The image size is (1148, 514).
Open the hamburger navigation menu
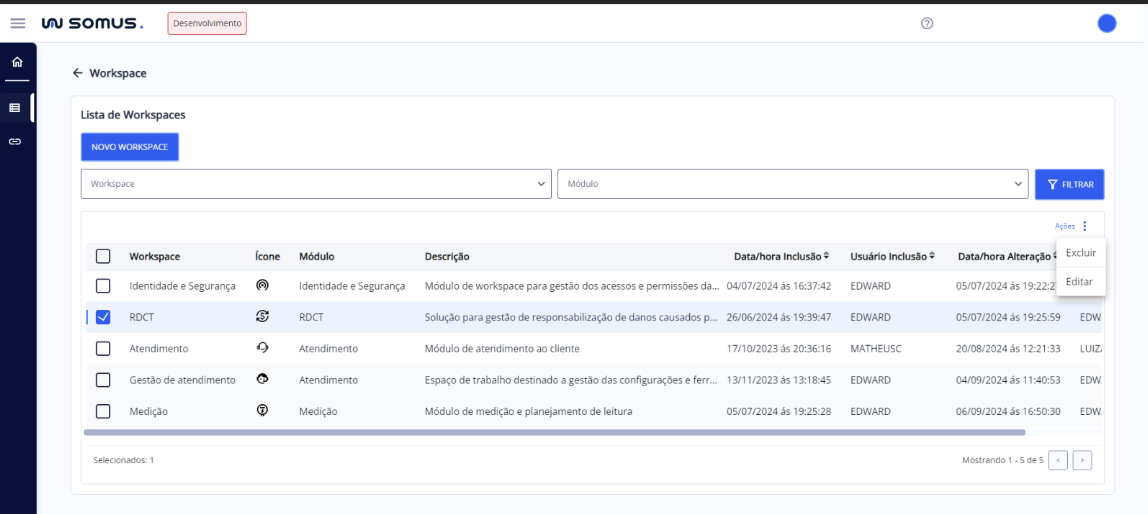[x=18, y=23]
